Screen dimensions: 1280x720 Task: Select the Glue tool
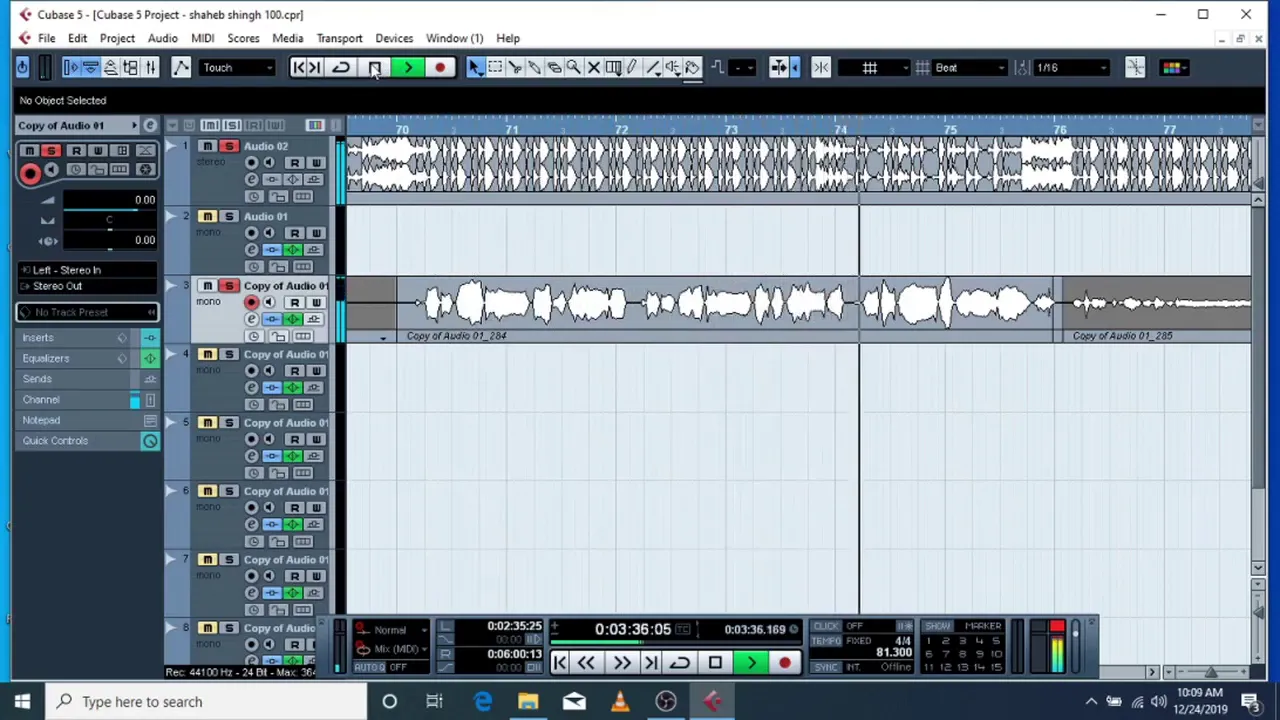pyautogui.click(x=534, y=67)
